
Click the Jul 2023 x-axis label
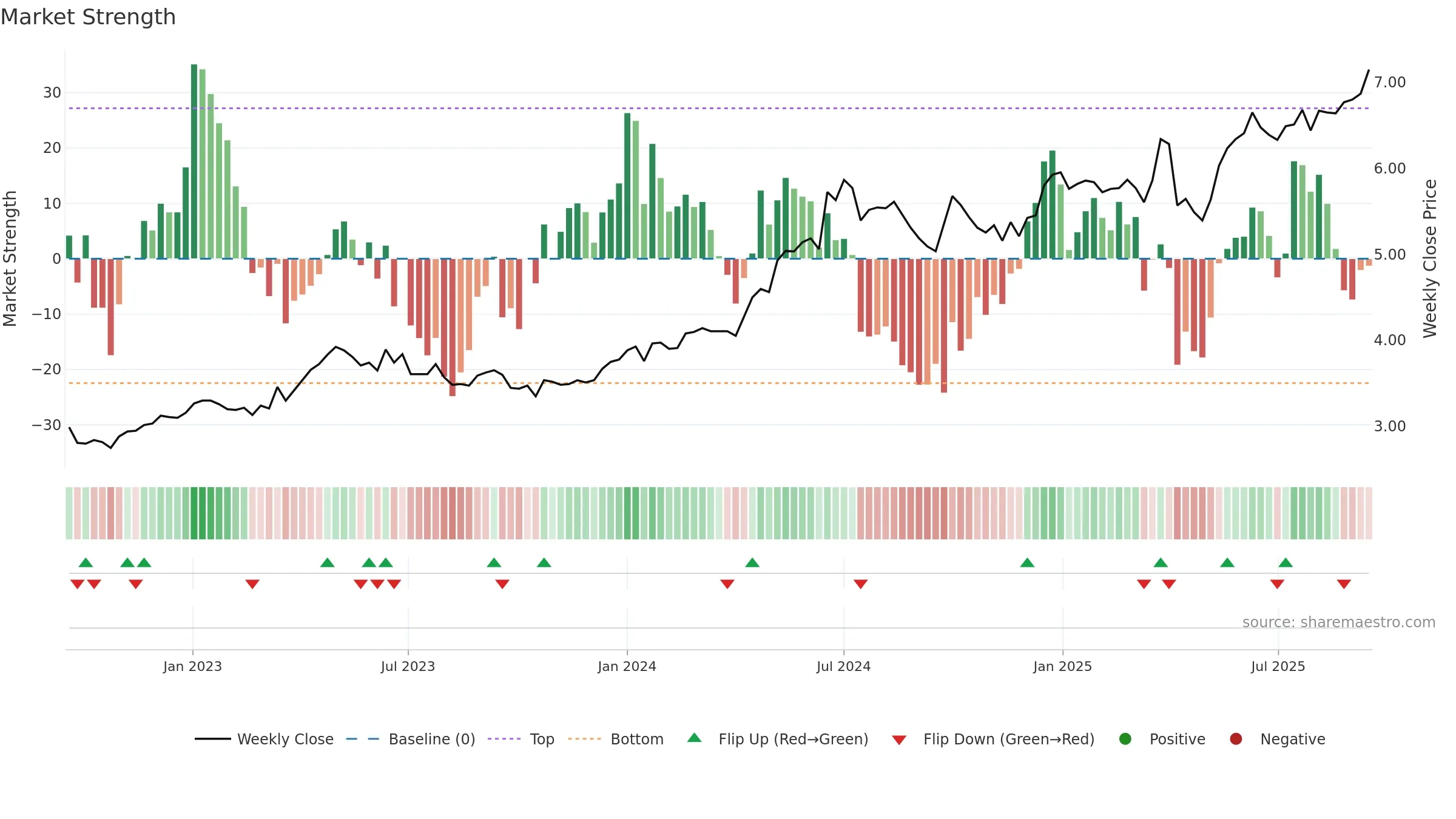[x=408, y=667]
